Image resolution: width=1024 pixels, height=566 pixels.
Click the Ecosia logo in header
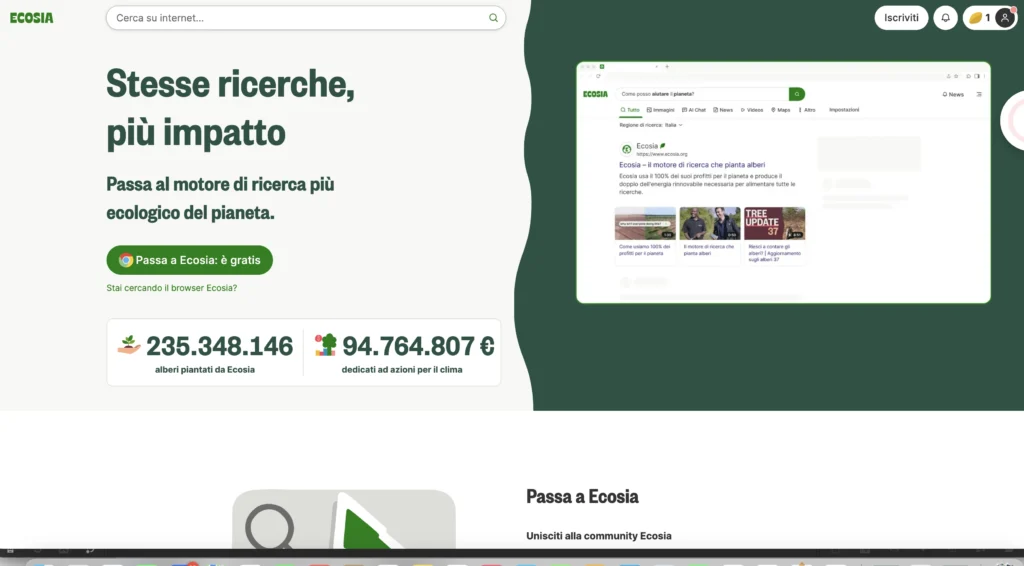(31, 18)
